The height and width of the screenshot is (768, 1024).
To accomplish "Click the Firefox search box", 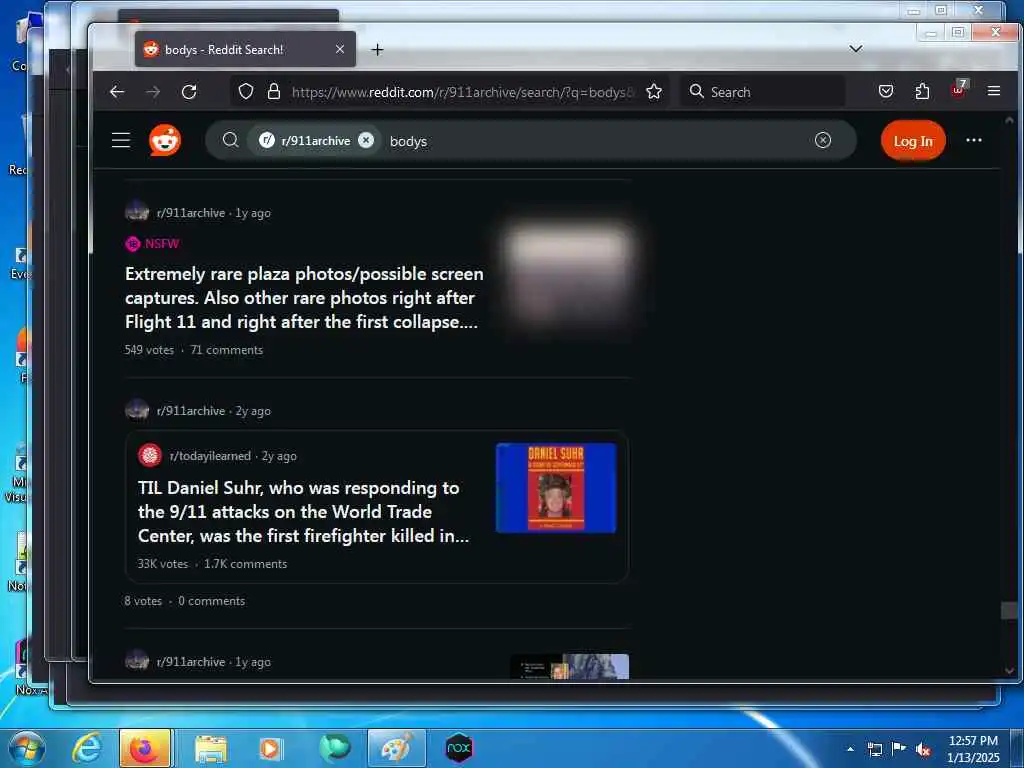I will pyautogui.click(x=763, y=91).
